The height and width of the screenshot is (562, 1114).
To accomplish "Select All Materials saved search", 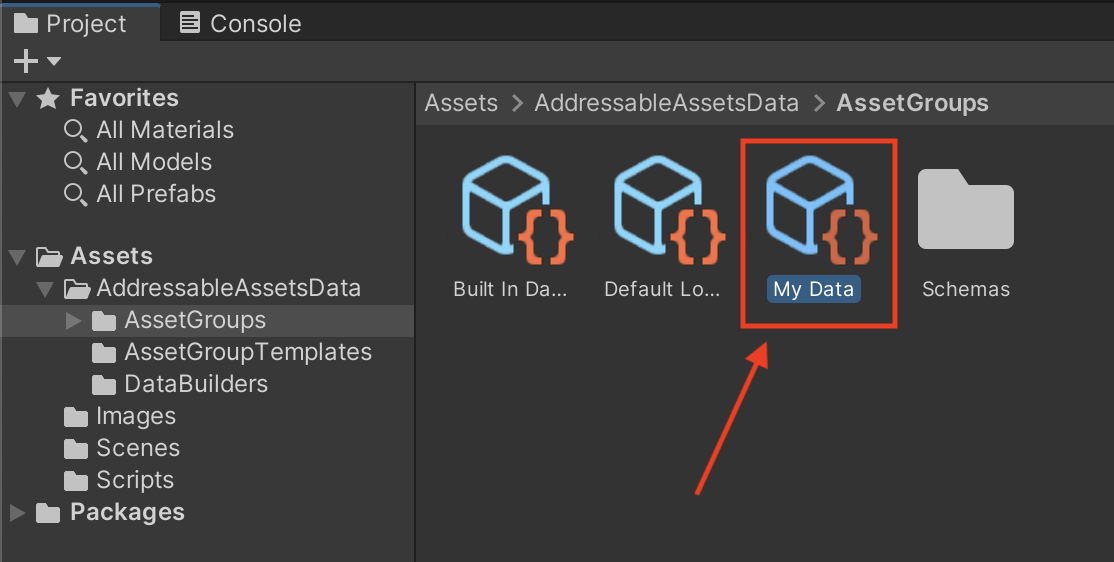I will coord(165,130).
